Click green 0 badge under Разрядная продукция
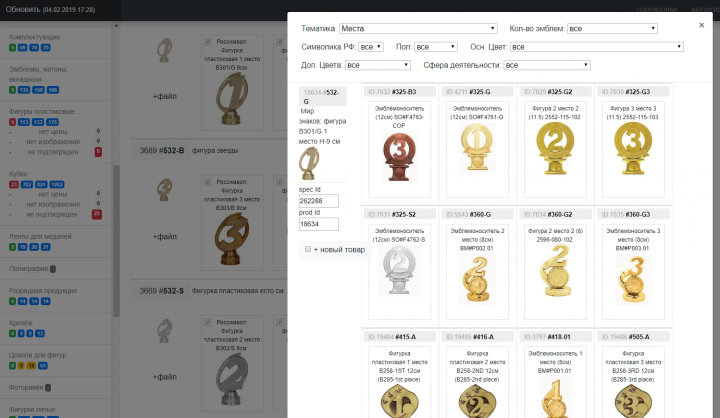Viewport: 720px width, 418px height. pyautogui.click(x=12, y=301)
